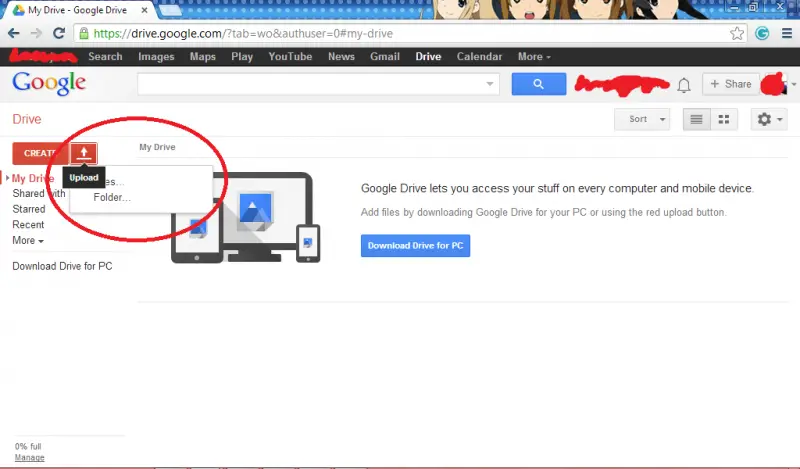Viewport: 800px width, 469px height.
Task: Click the green extension icon by address bar
Action: point(762,34)
